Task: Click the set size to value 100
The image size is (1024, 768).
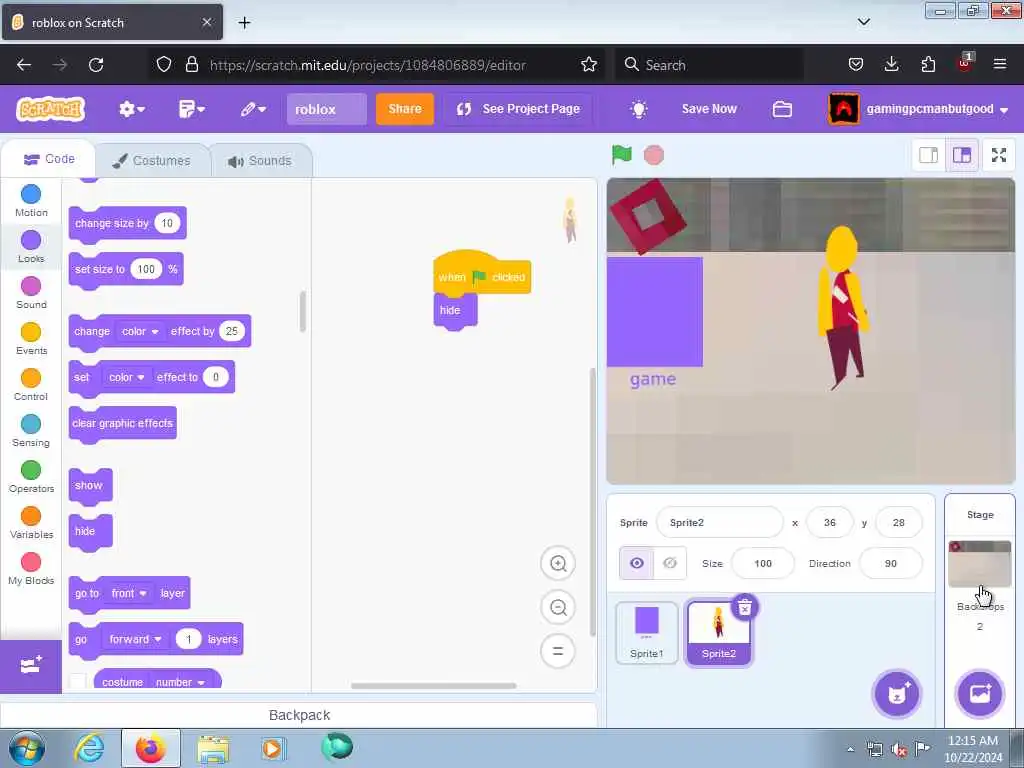Action: click(146, 269)
